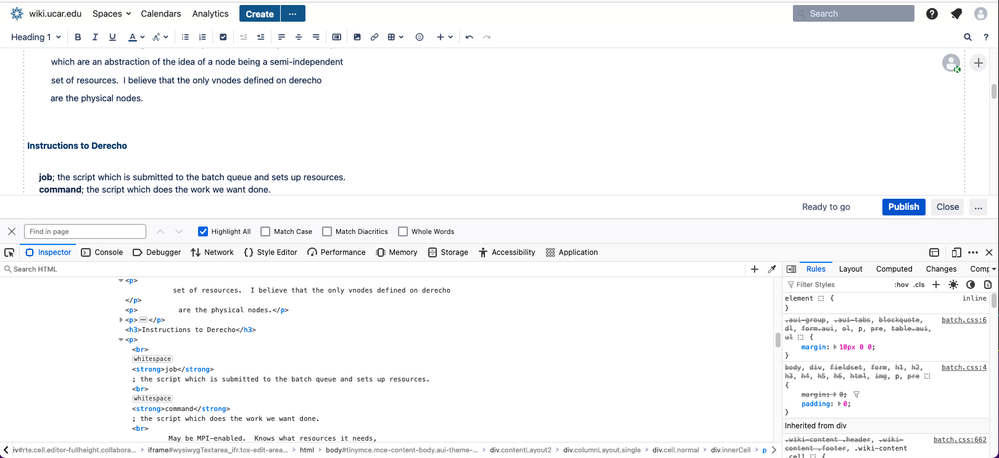Viewport: 999px width, 458px height.
Task: Open the page layout tool
Action: 337,37
